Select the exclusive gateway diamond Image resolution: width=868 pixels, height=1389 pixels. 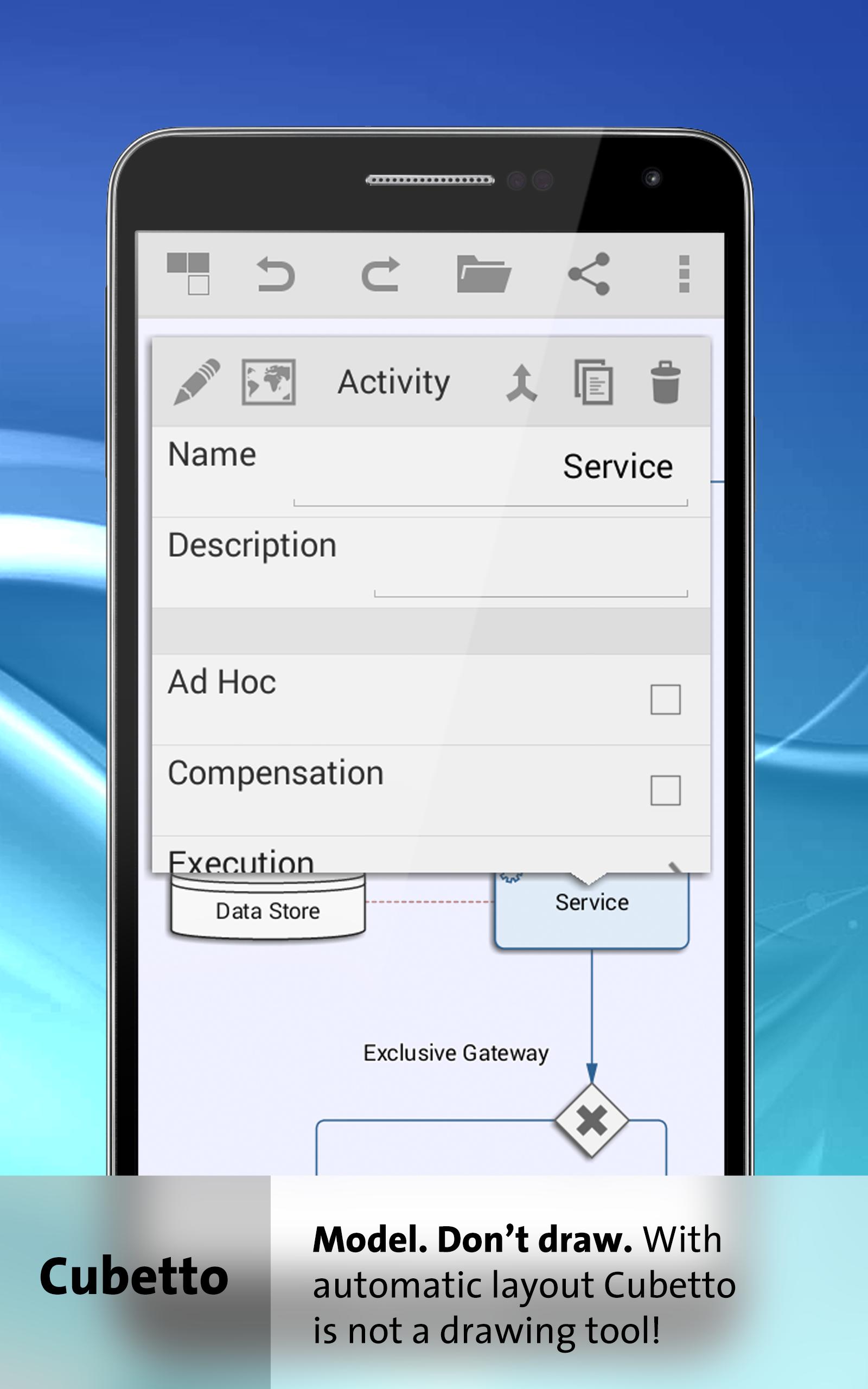point(592,1120)
